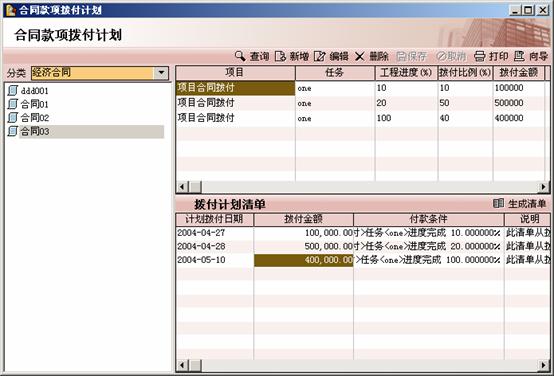Viewport: 554px width, 376px height.
Task: Click the 400000 amount cell
Action: [x=519, y=118]
